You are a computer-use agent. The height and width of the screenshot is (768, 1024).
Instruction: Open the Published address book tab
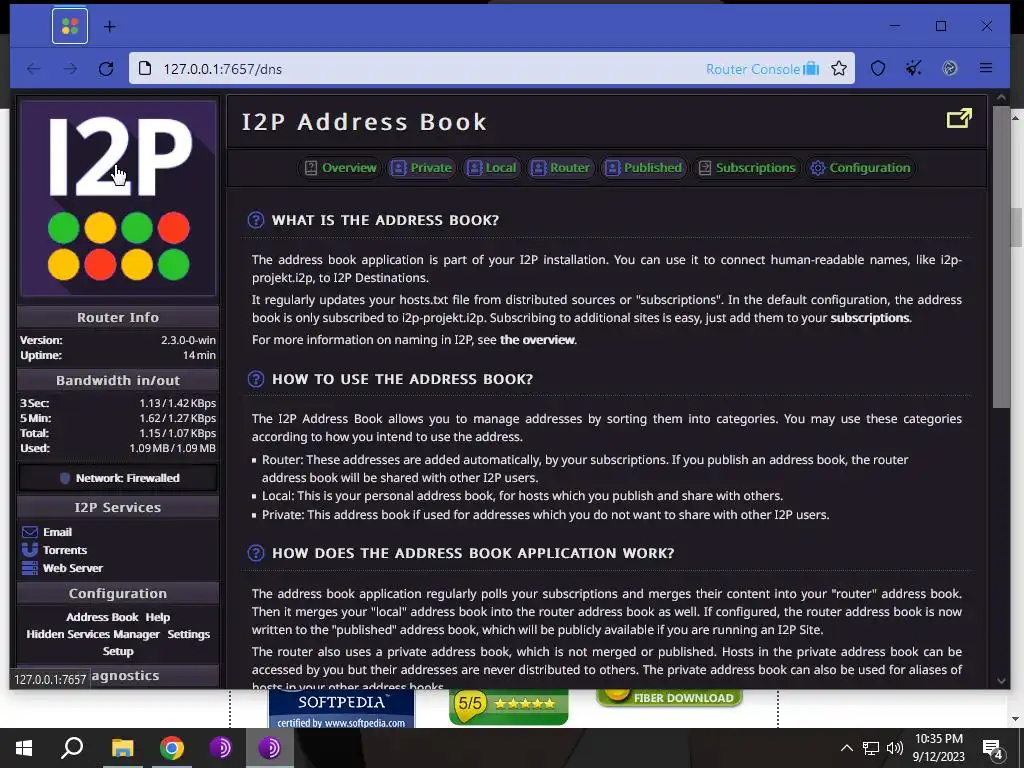pyautogui.click(x=643, y=168)
